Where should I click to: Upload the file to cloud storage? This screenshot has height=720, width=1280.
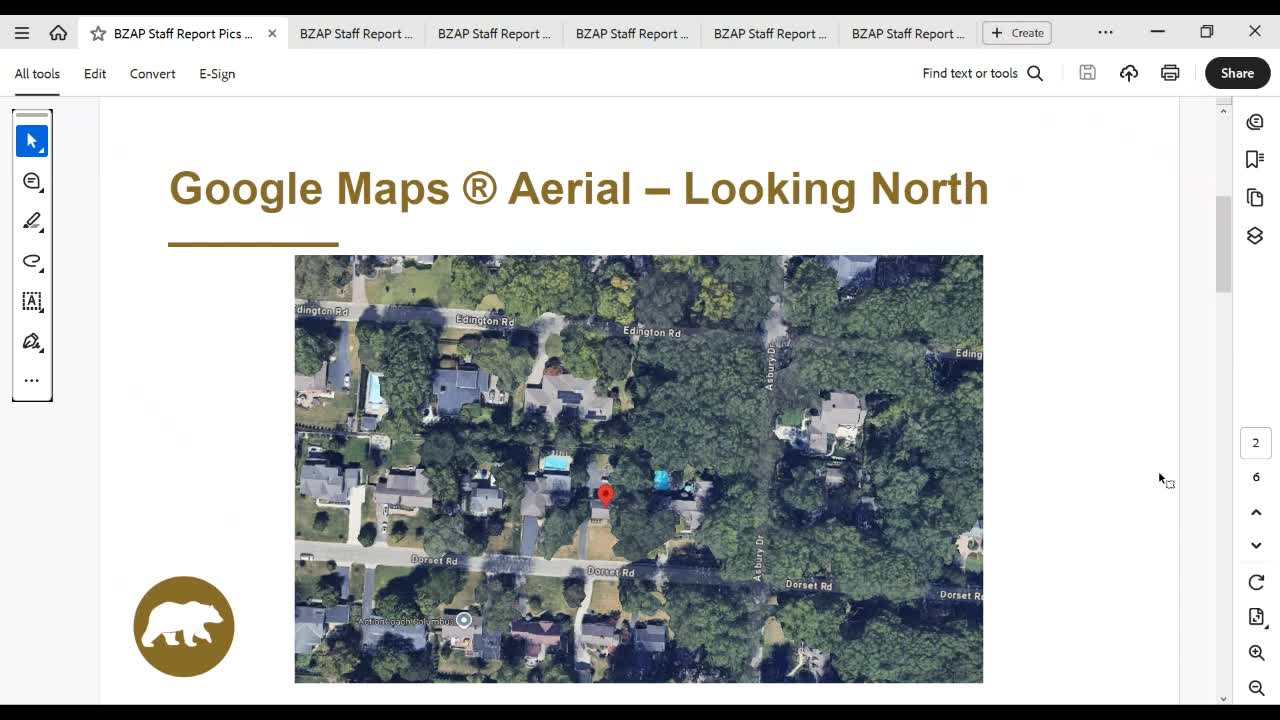pyautogui.click(x=1129, y=73)
